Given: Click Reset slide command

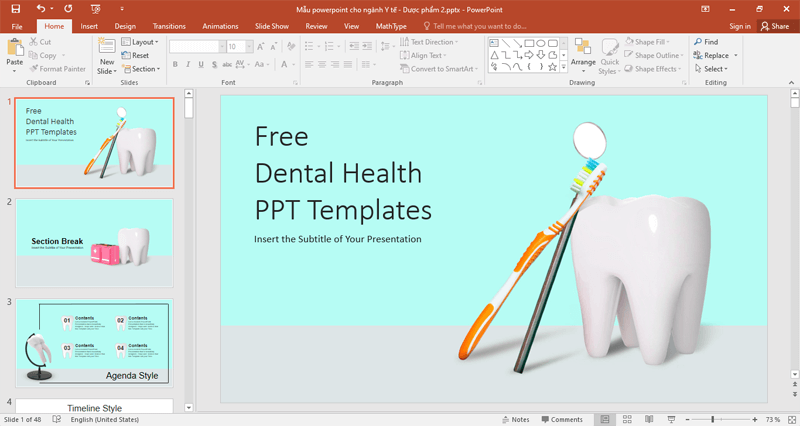Looking at the screenshot, I should (135, 55).
